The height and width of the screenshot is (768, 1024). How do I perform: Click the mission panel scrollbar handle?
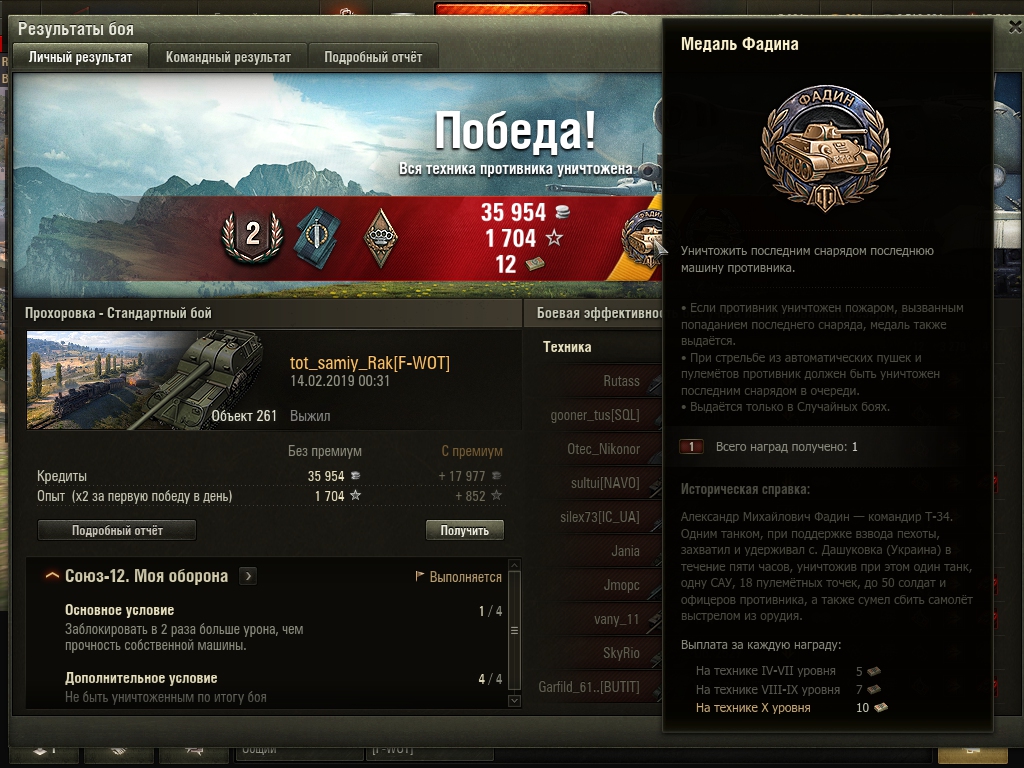[x=514, y=630]
